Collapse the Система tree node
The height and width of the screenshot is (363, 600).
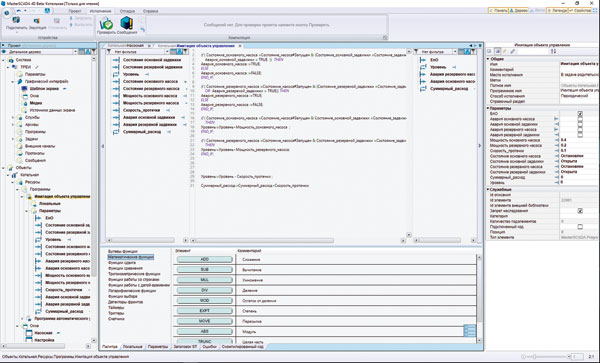[3, 60]
